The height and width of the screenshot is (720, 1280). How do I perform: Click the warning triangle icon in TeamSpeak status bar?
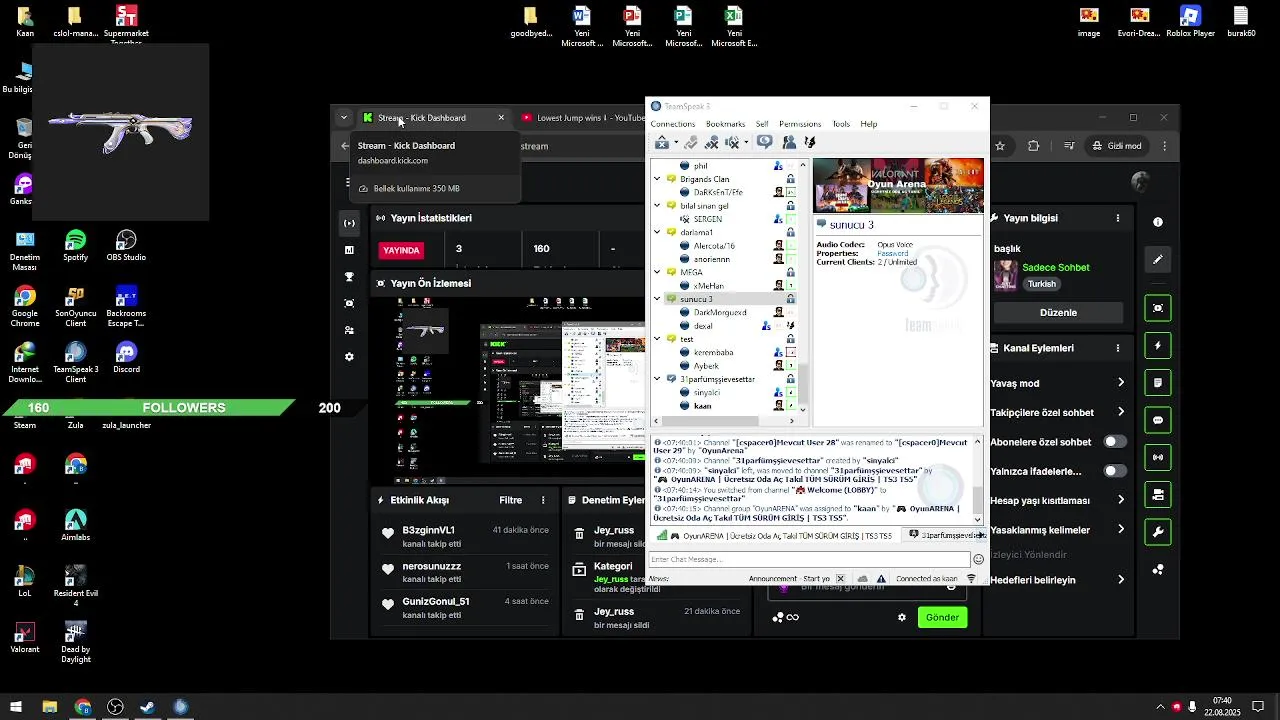click(x=881, y=579)
